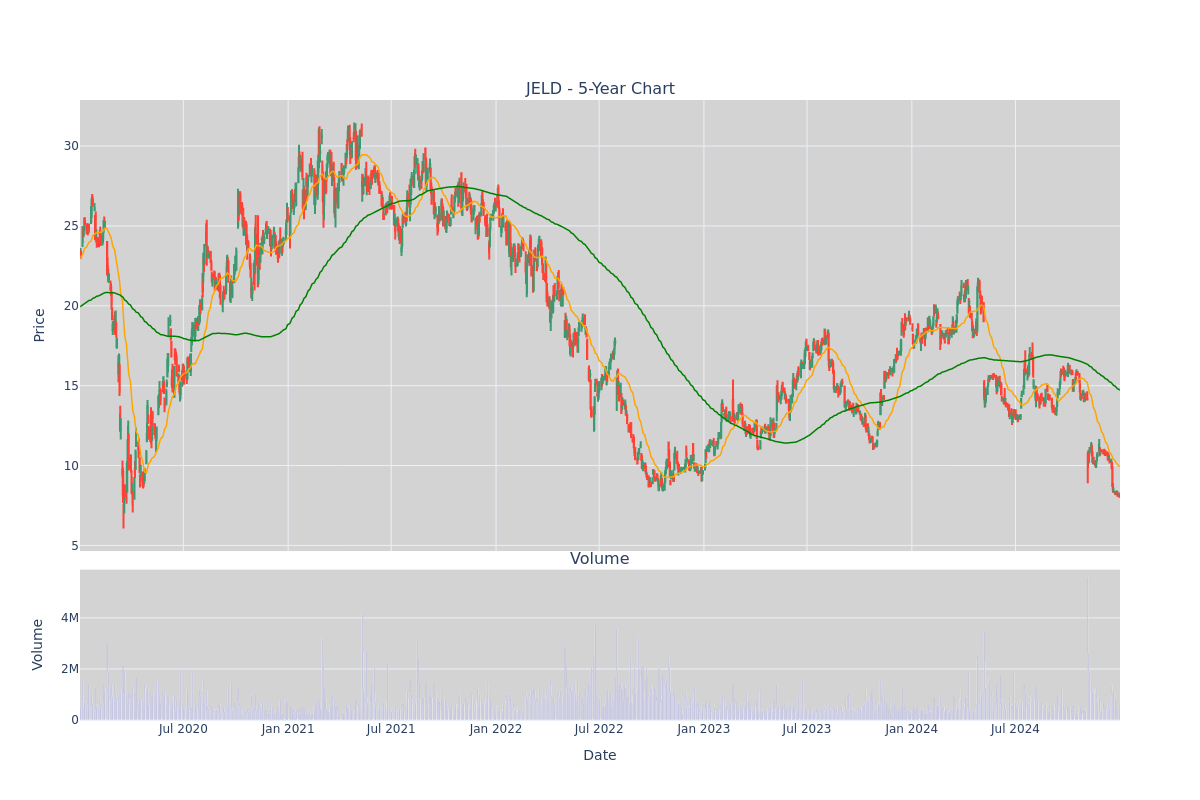Image resolution: width=1200 pixels, height=800 pixels.
Task: Click the 'Price' y-axis label
Action: (40, 325)
